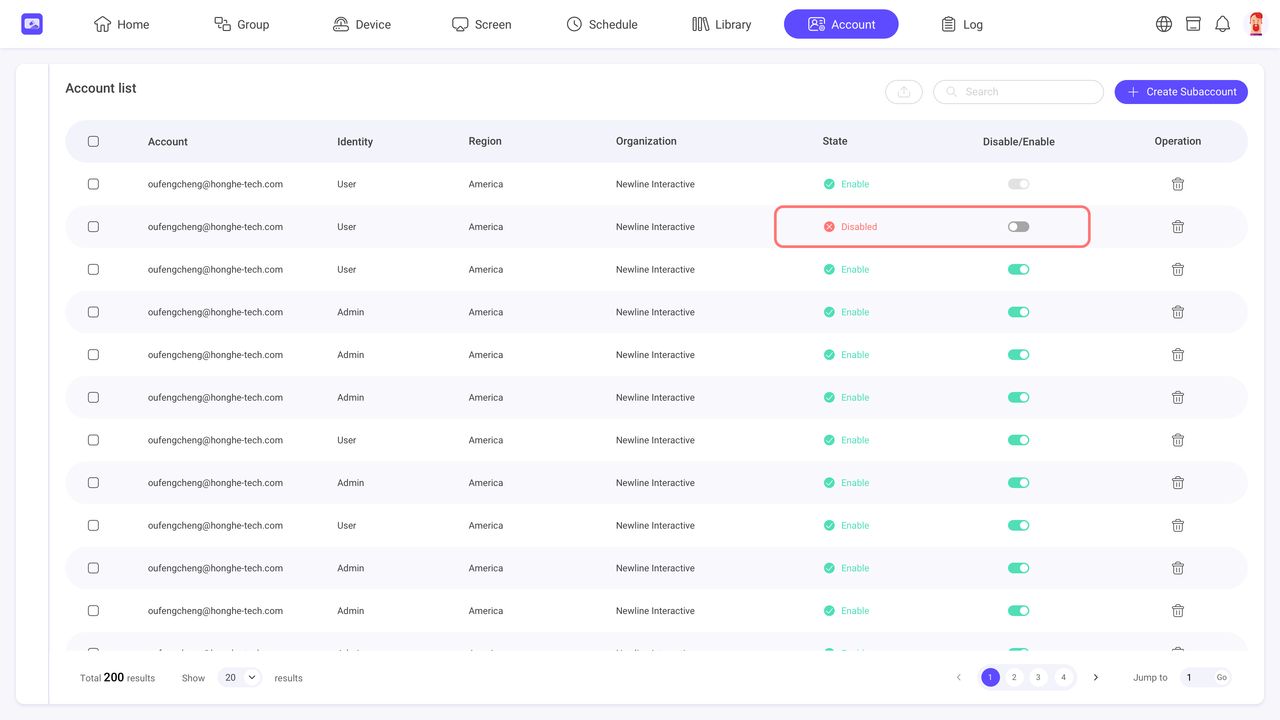The height and width of the screenshot is (720, 1280).
Task: Click the Region column header
Action: [485, 141]
